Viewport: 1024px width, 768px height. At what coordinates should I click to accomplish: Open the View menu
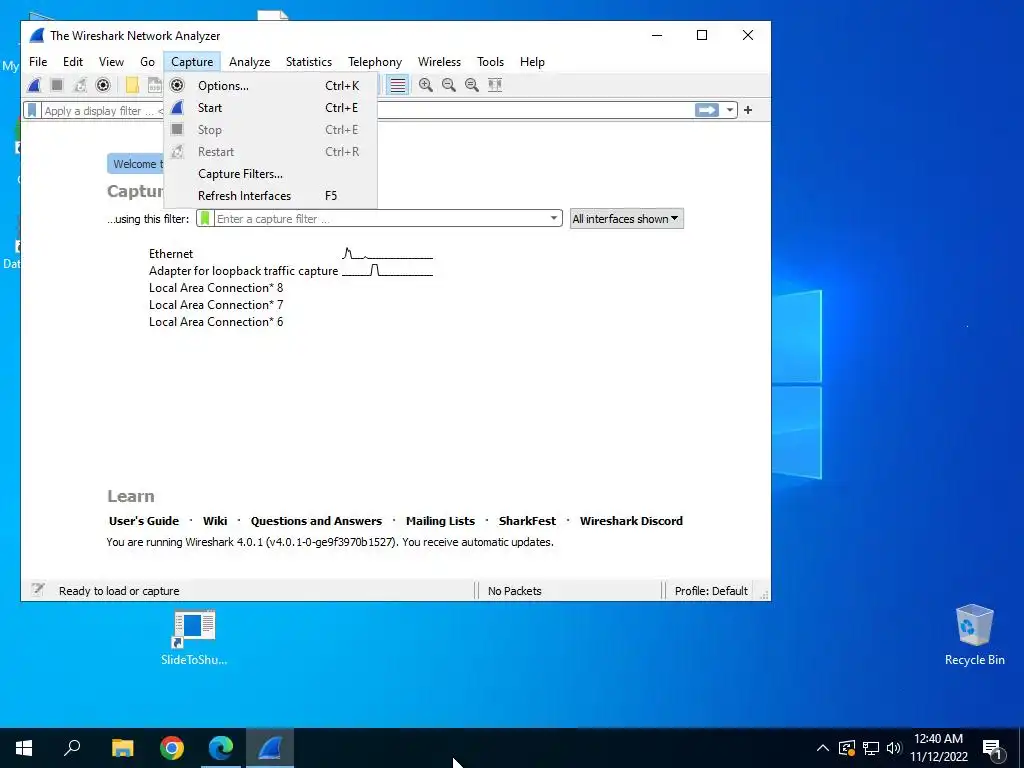pos(111,61)
